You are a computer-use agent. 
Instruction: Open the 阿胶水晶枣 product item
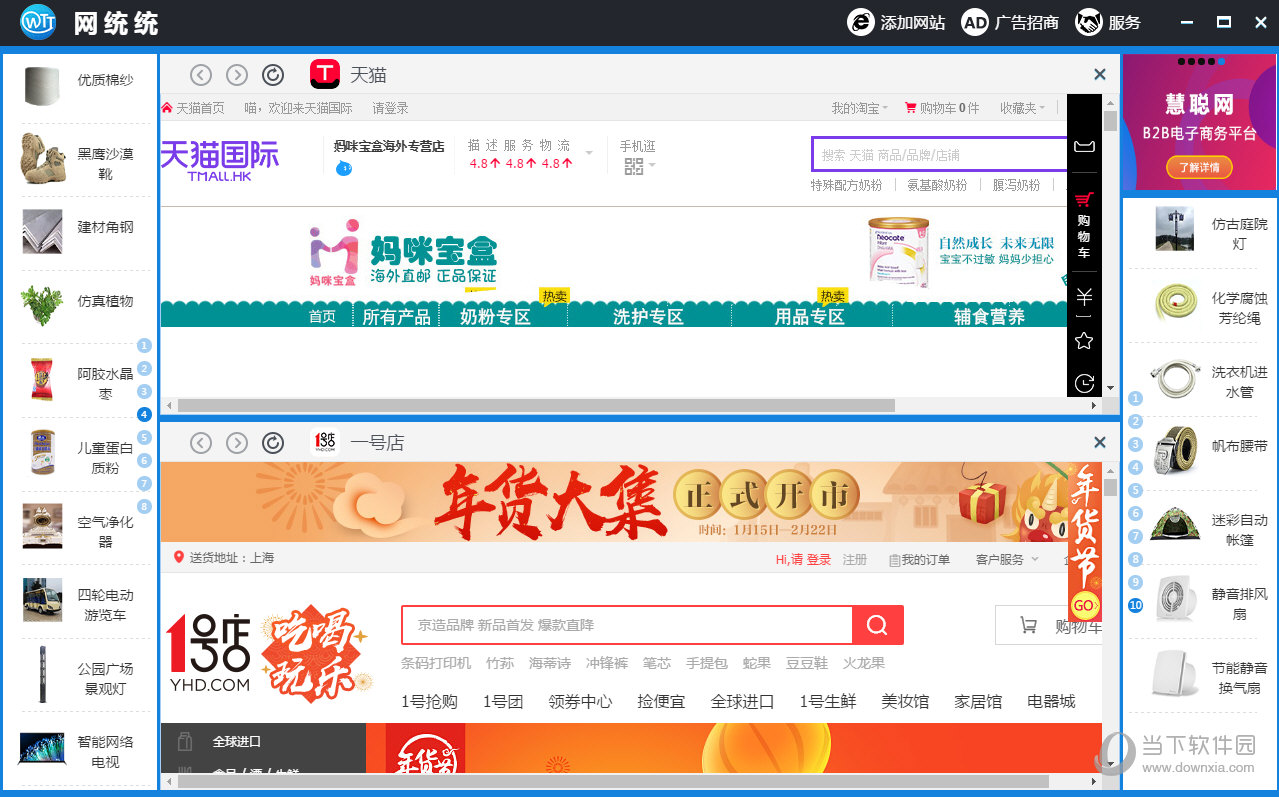click(80, 380)
